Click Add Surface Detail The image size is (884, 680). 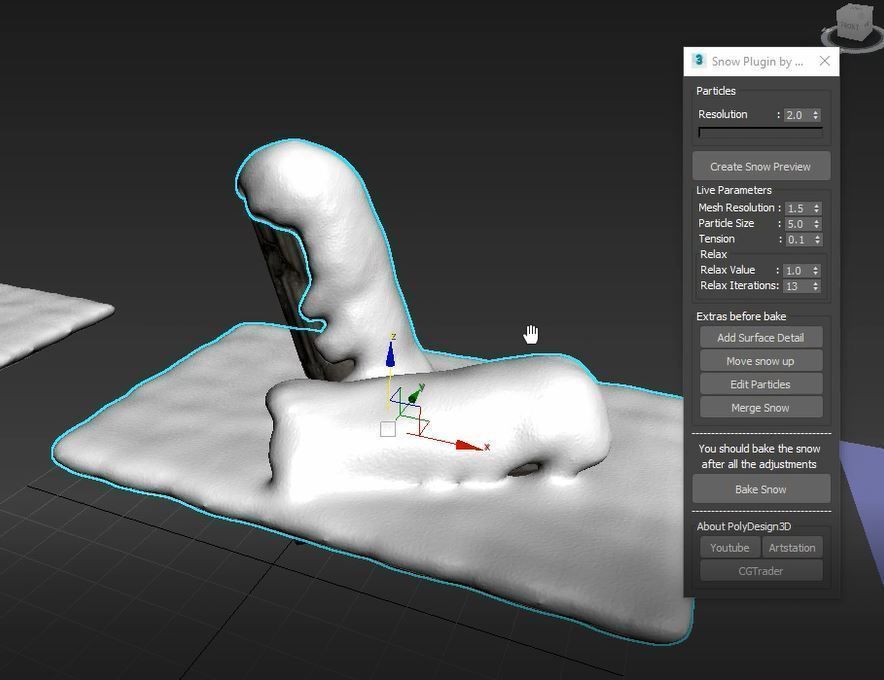760,338
